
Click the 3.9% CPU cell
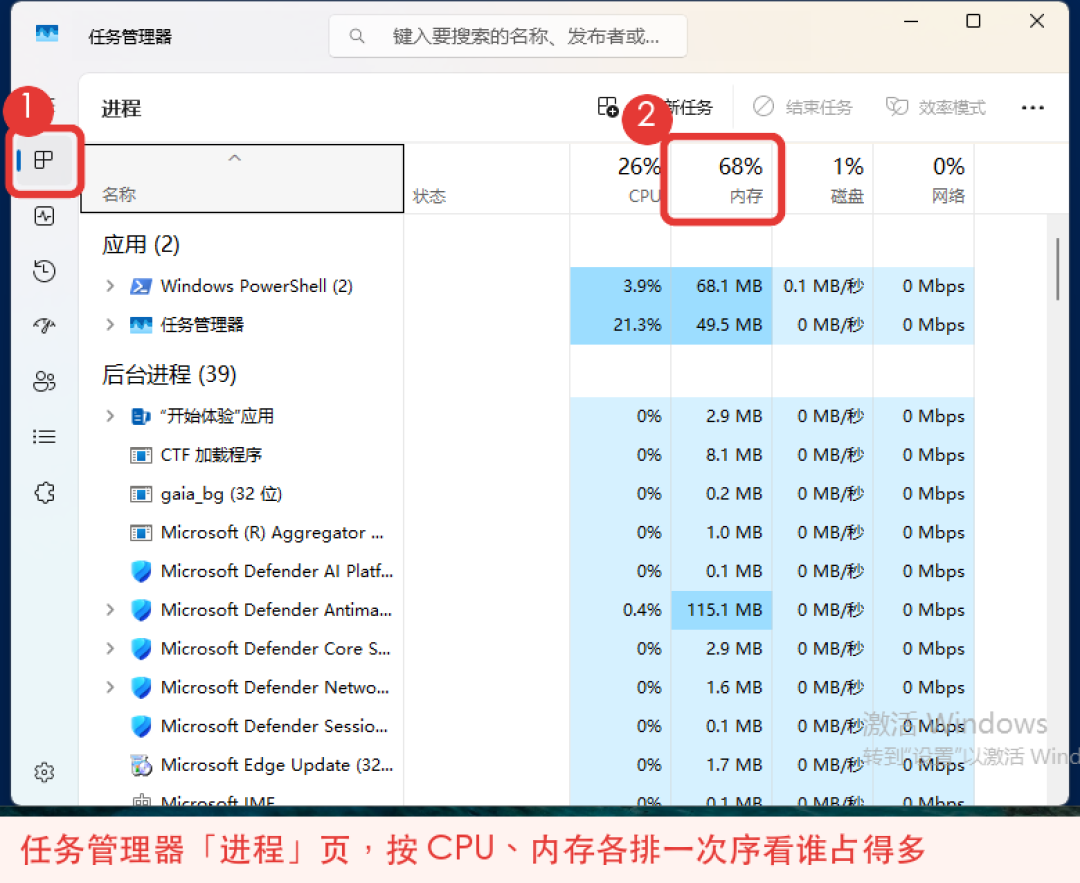pyautogui.click(x=620, y=286)
